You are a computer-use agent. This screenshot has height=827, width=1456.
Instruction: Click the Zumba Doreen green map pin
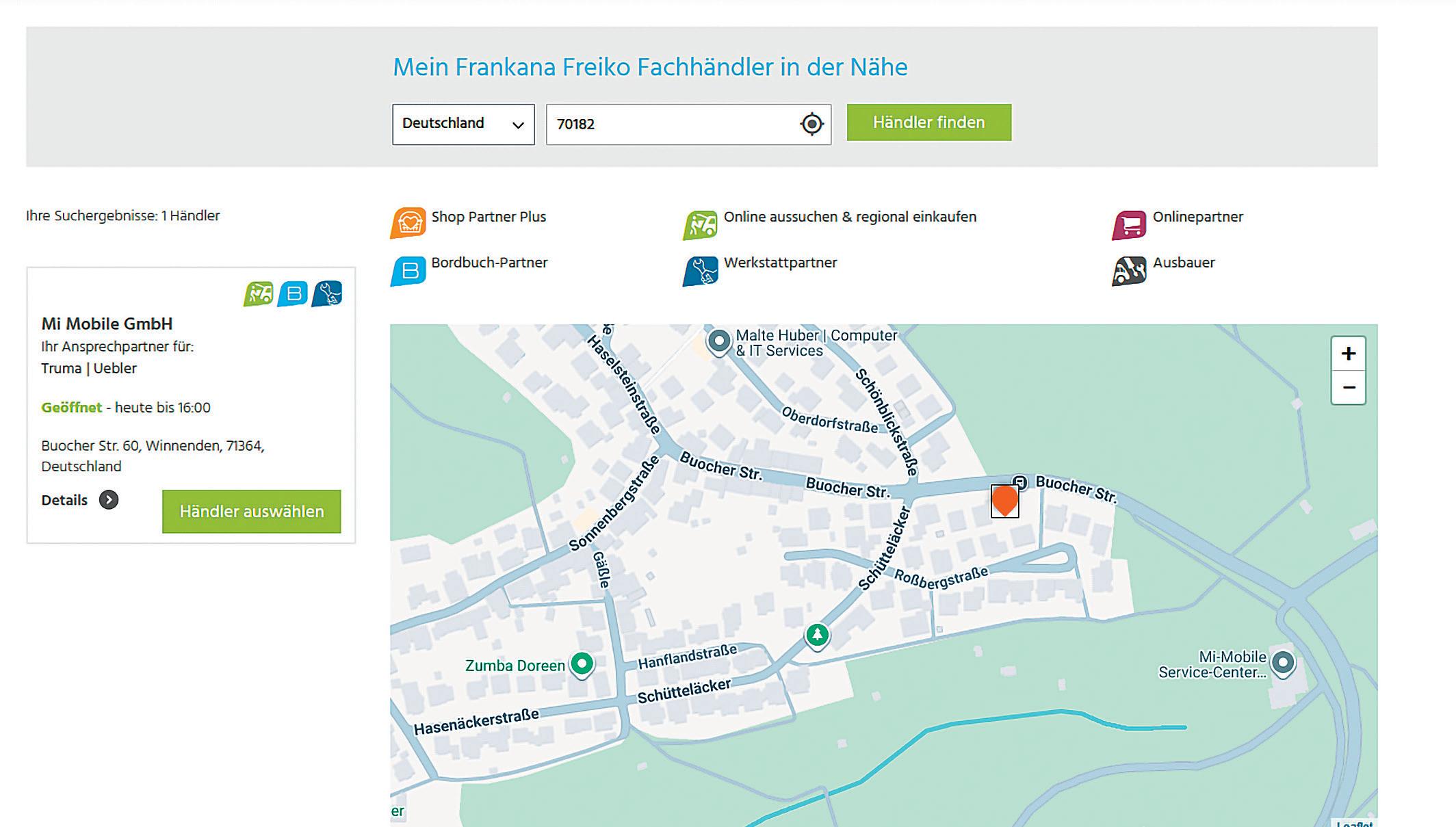582,664
